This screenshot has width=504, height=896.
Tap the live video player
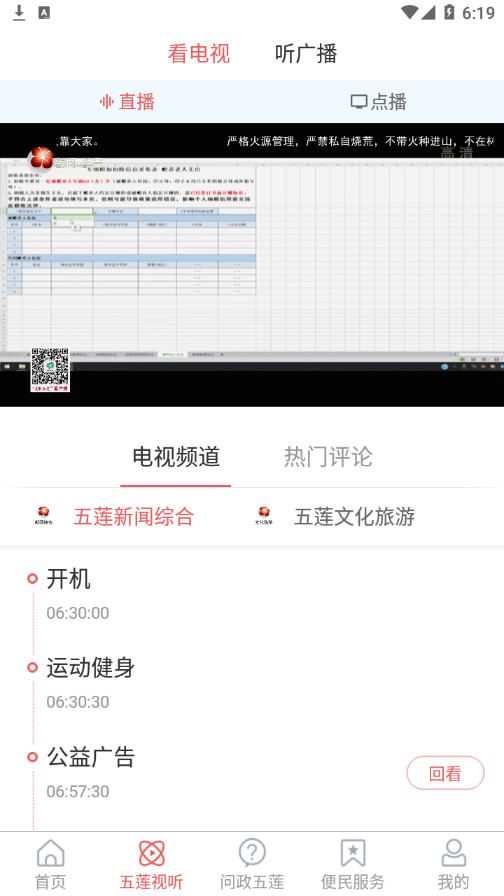tap(252, 265)
